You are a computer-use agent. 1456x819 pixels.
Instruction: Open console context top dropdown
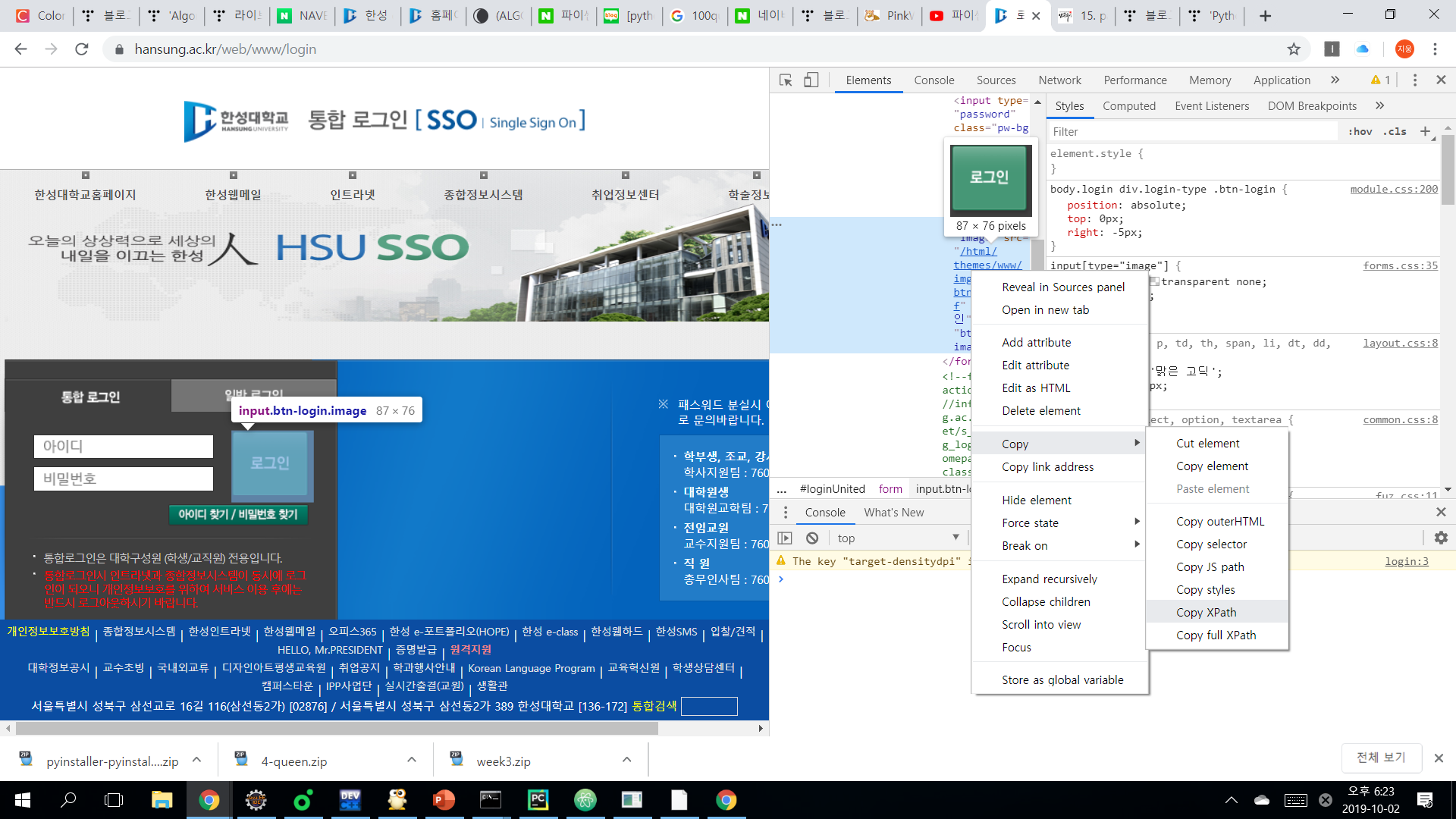tap(899, 538)
